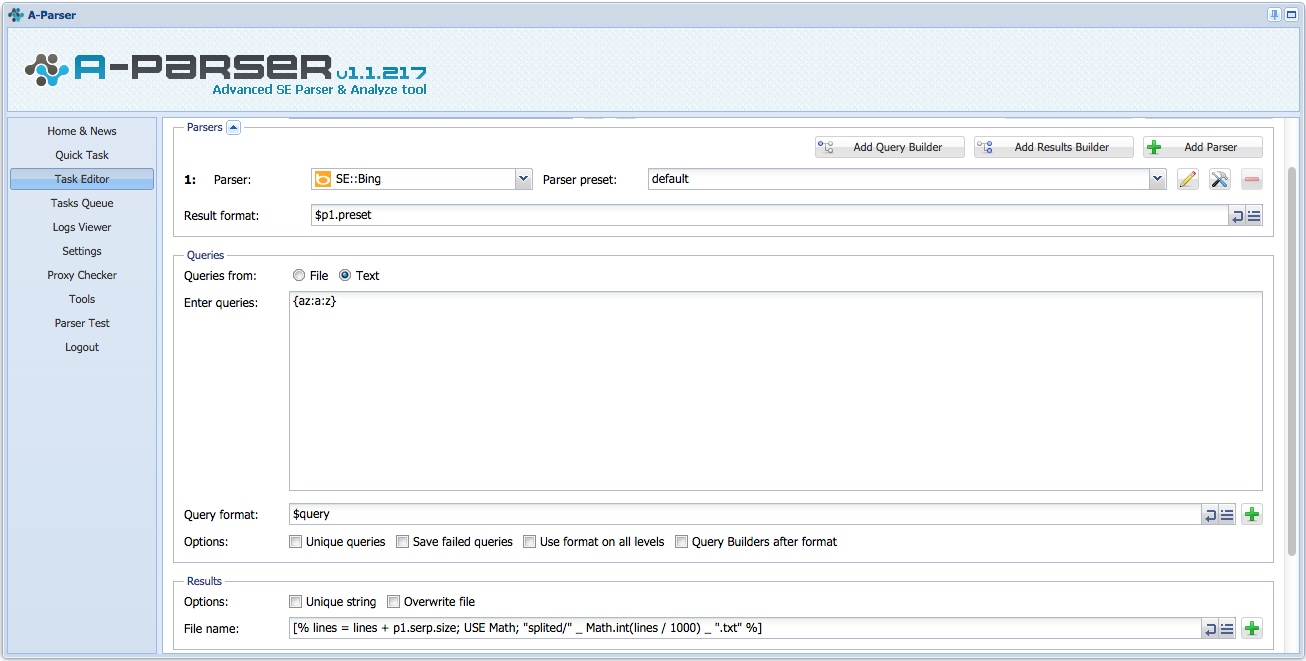1306x661 pixels.
Task: Click the Add Results Builder button
Action: point(1054,147)
